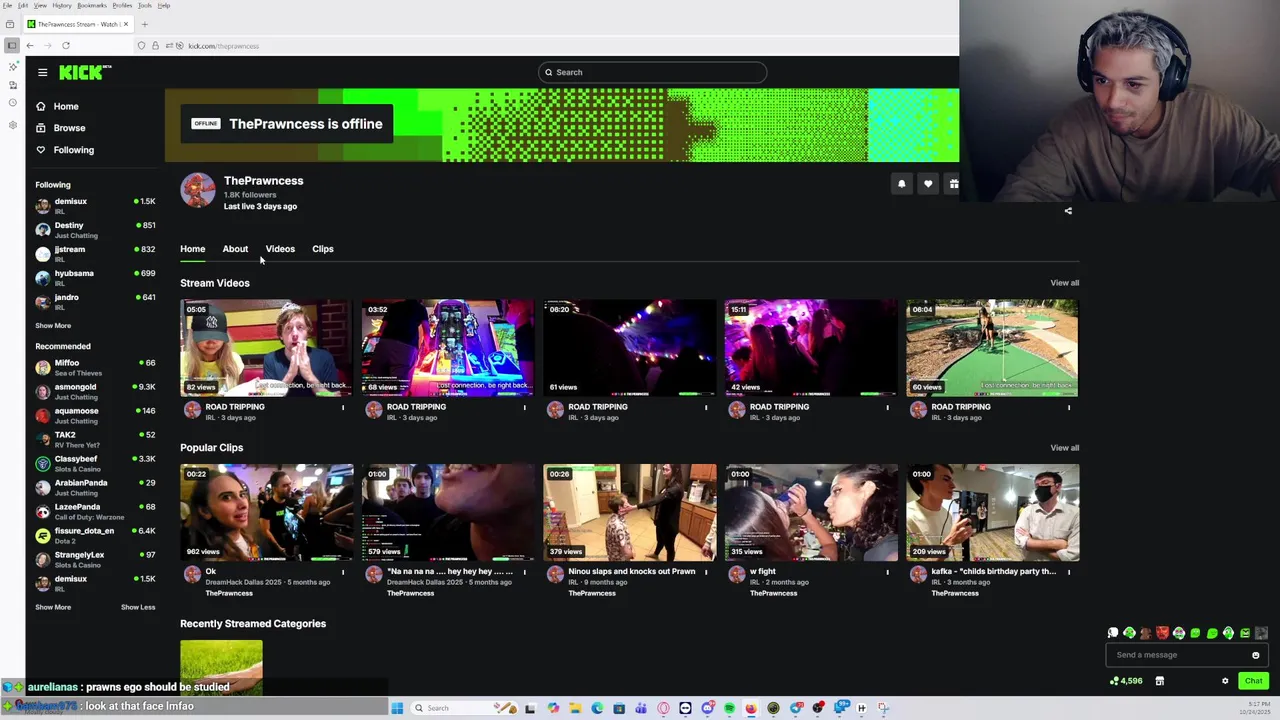The image size is (1280, 720).
Task: Click the Kick logo
Action: point(85,72)
